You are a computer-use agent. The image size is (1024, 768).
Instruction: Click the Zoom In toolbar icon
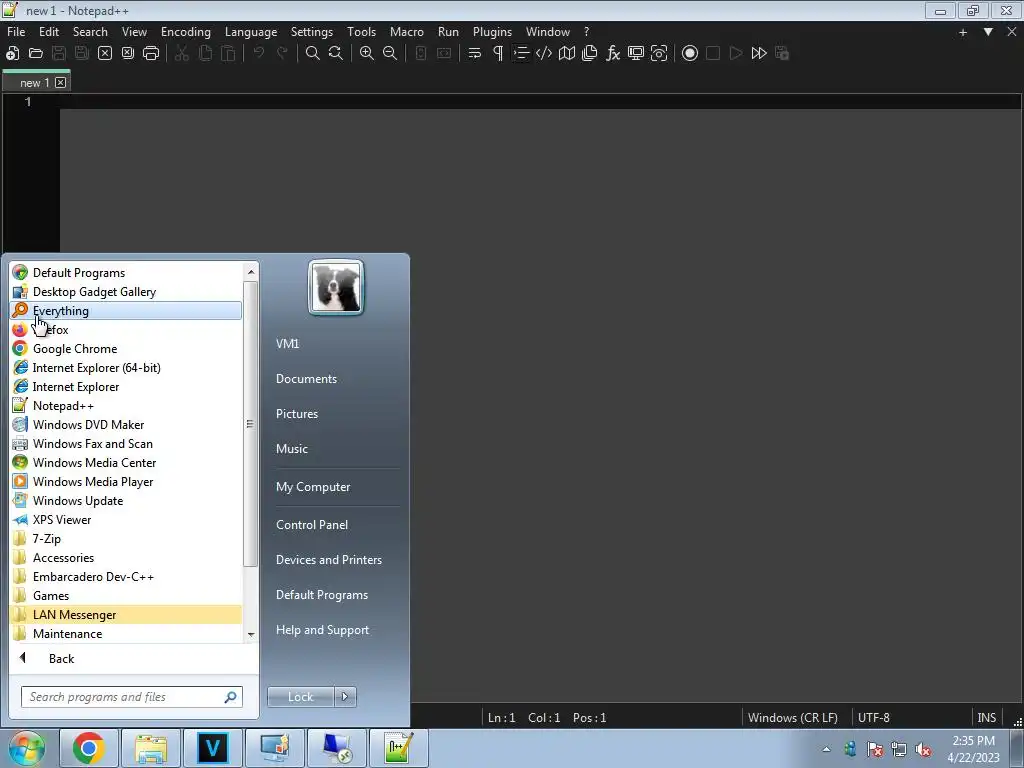pos(367,54)
